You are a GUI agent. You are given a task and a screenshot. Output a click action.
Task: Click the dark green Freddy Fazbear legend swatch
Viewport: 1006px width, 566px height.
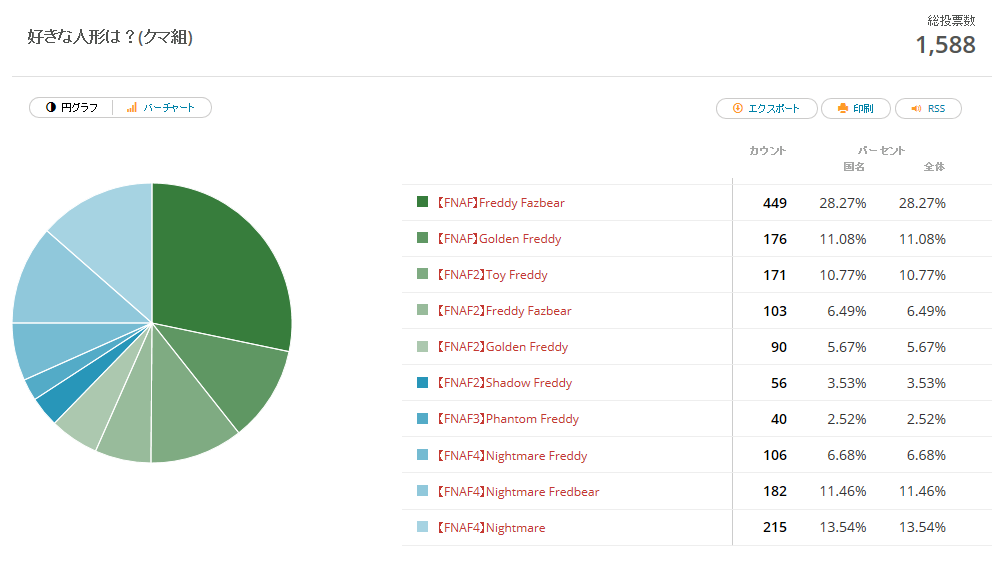422,202
